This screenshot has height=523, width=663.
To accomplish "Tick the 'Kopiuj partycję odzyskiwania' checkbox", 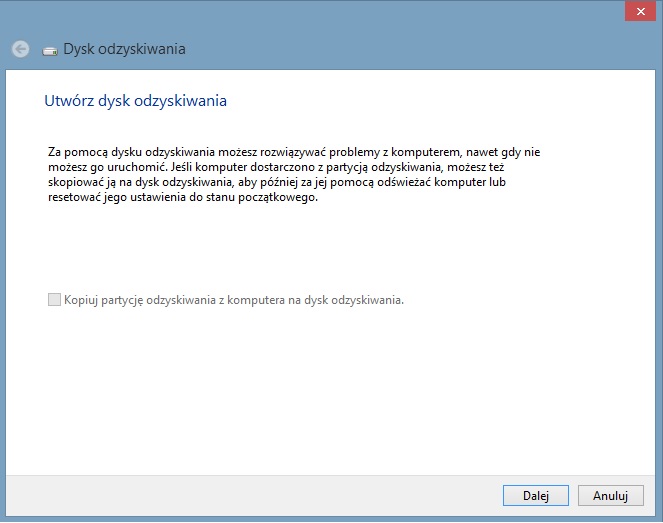I will [54, 300].
